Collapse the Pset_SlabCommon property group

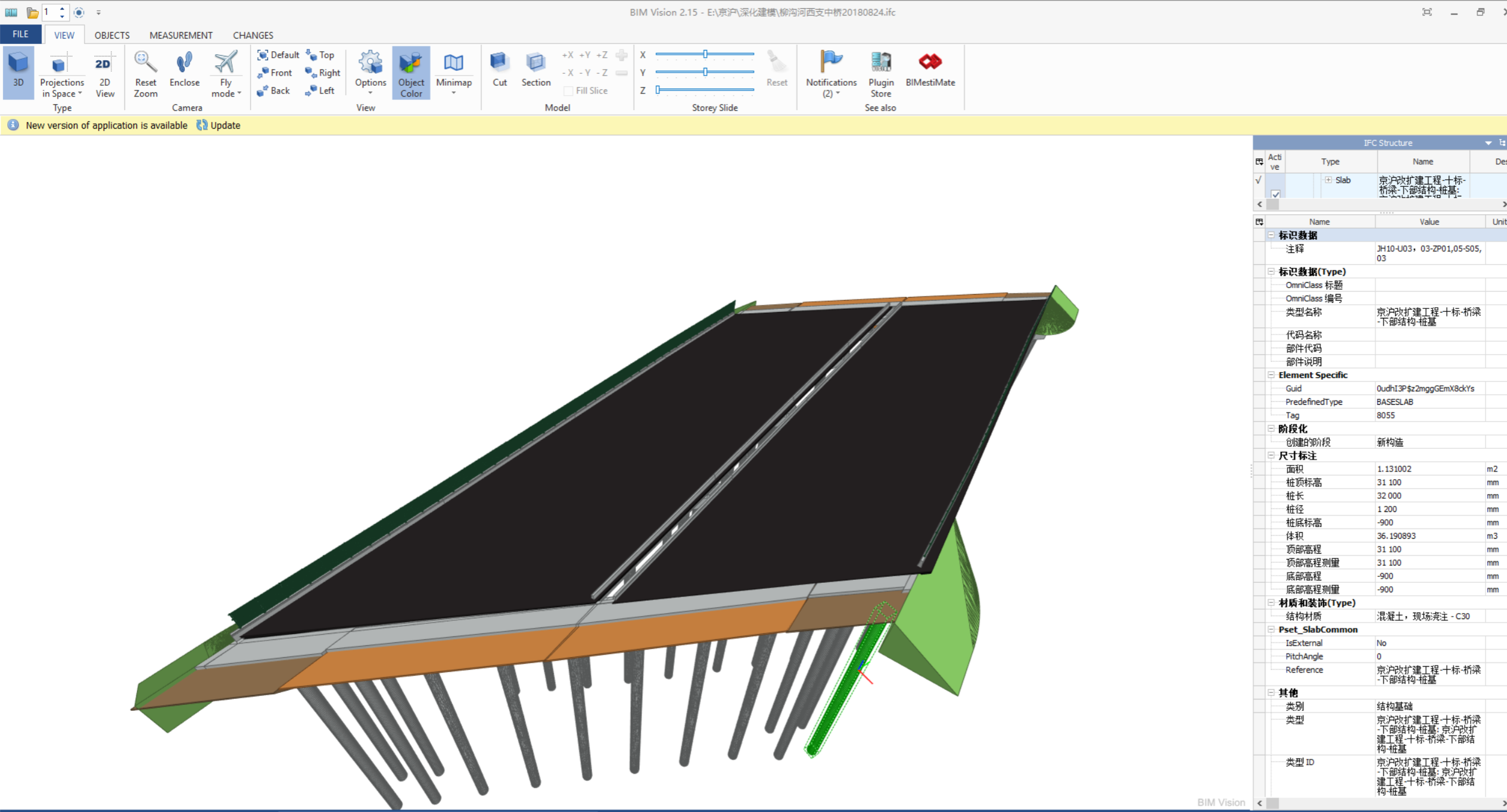(x=1271, y=629)
